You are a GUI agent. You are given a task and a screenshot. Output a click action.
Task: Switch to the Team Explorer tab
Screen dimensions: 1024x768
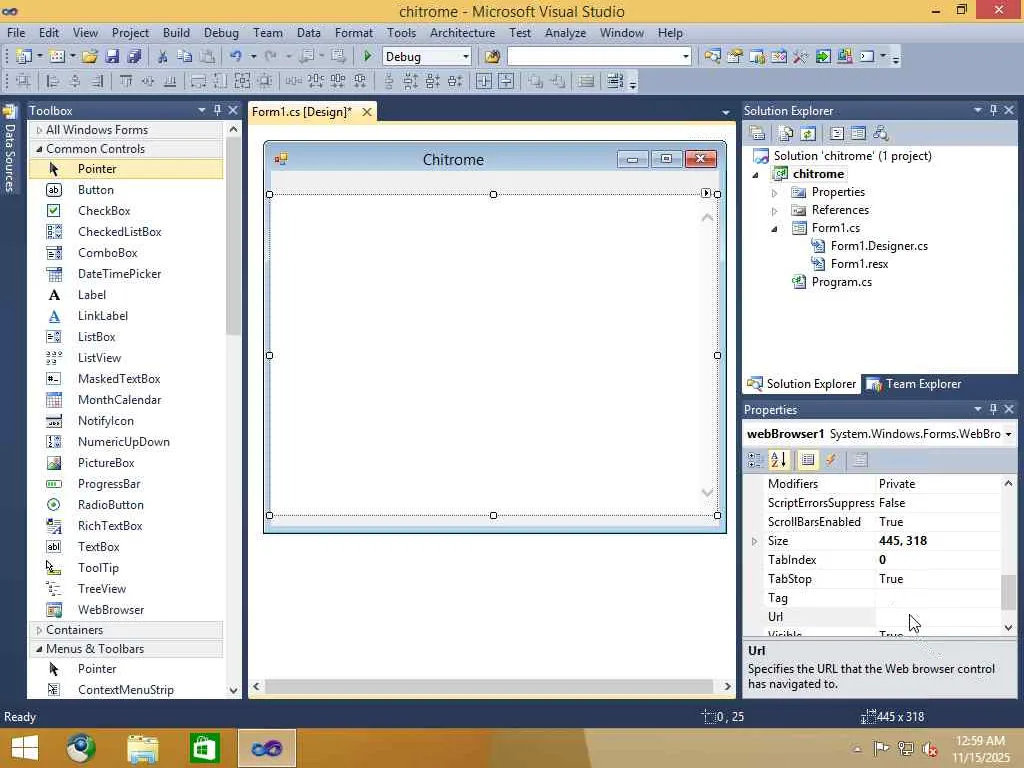(914, 384)
